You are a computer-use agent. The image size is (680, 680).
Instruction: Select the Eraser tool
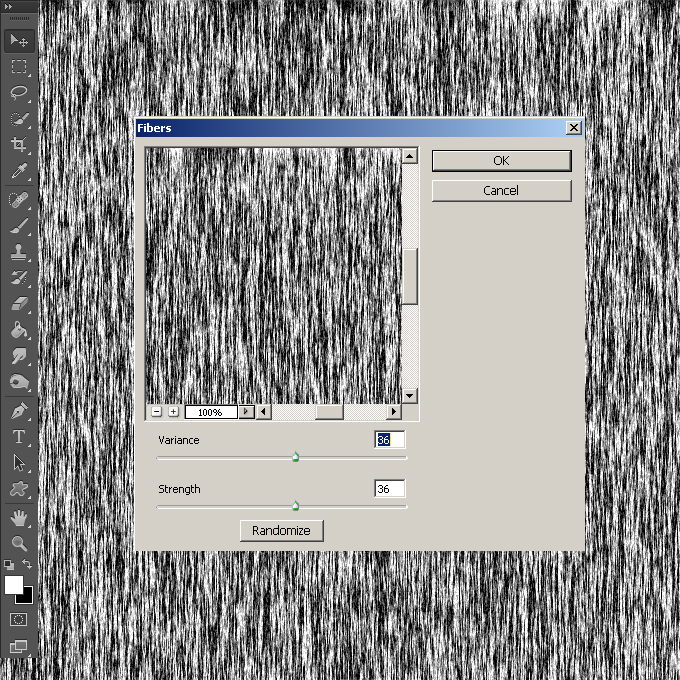[19, 304]
